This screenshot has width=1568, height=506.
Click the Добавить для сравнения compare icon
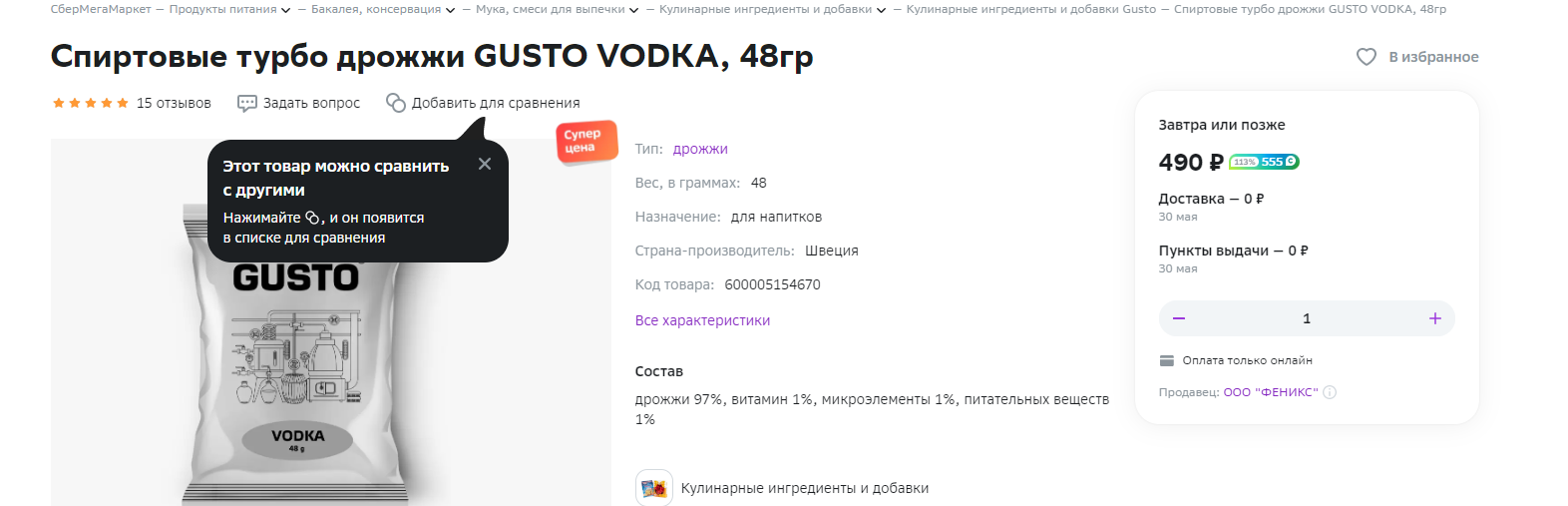[x=396, y=103]
